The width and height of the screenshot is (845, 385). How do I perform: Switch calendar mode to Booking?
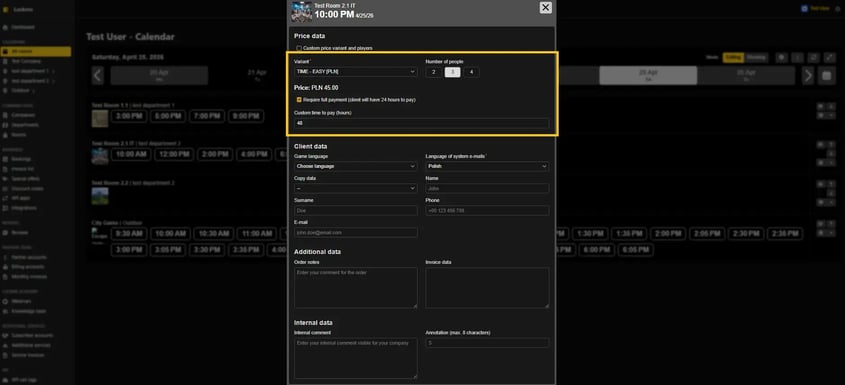pos(756,57)
